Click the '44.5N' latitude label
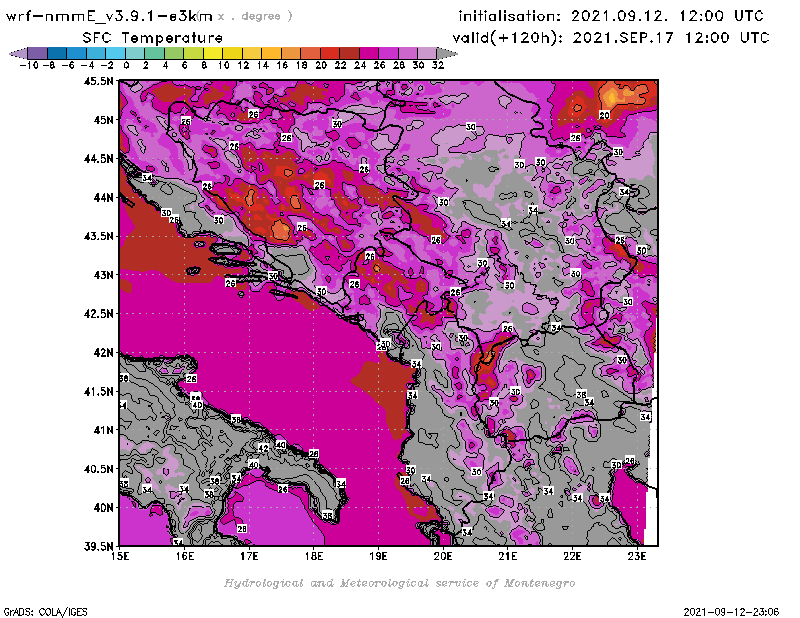 (x=98, y=159)
